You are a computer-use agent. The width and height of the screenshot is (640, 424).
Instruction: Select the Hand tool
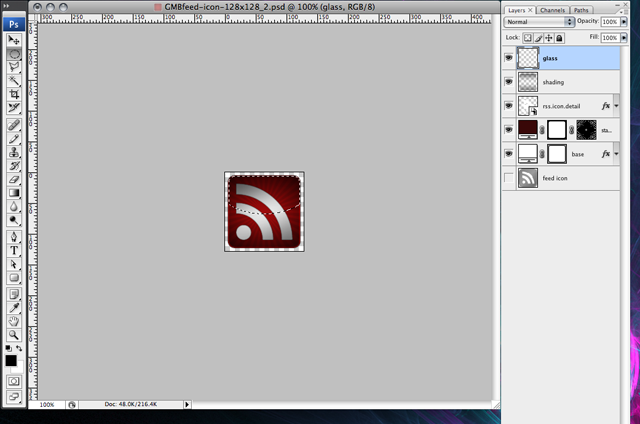tap(14, 321)
